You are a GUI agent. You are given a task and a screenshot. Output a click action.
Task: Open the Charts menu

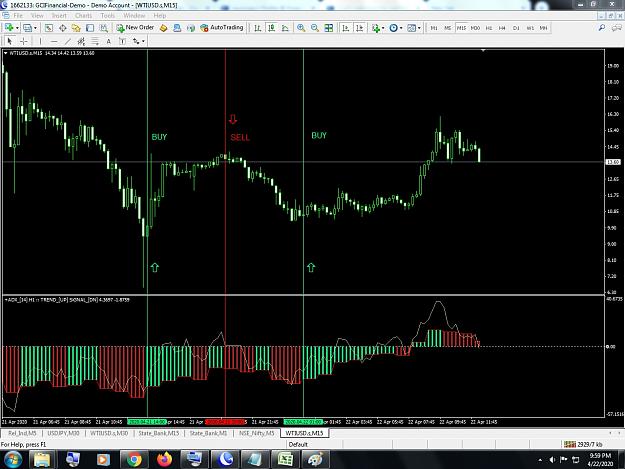point(83,16)
